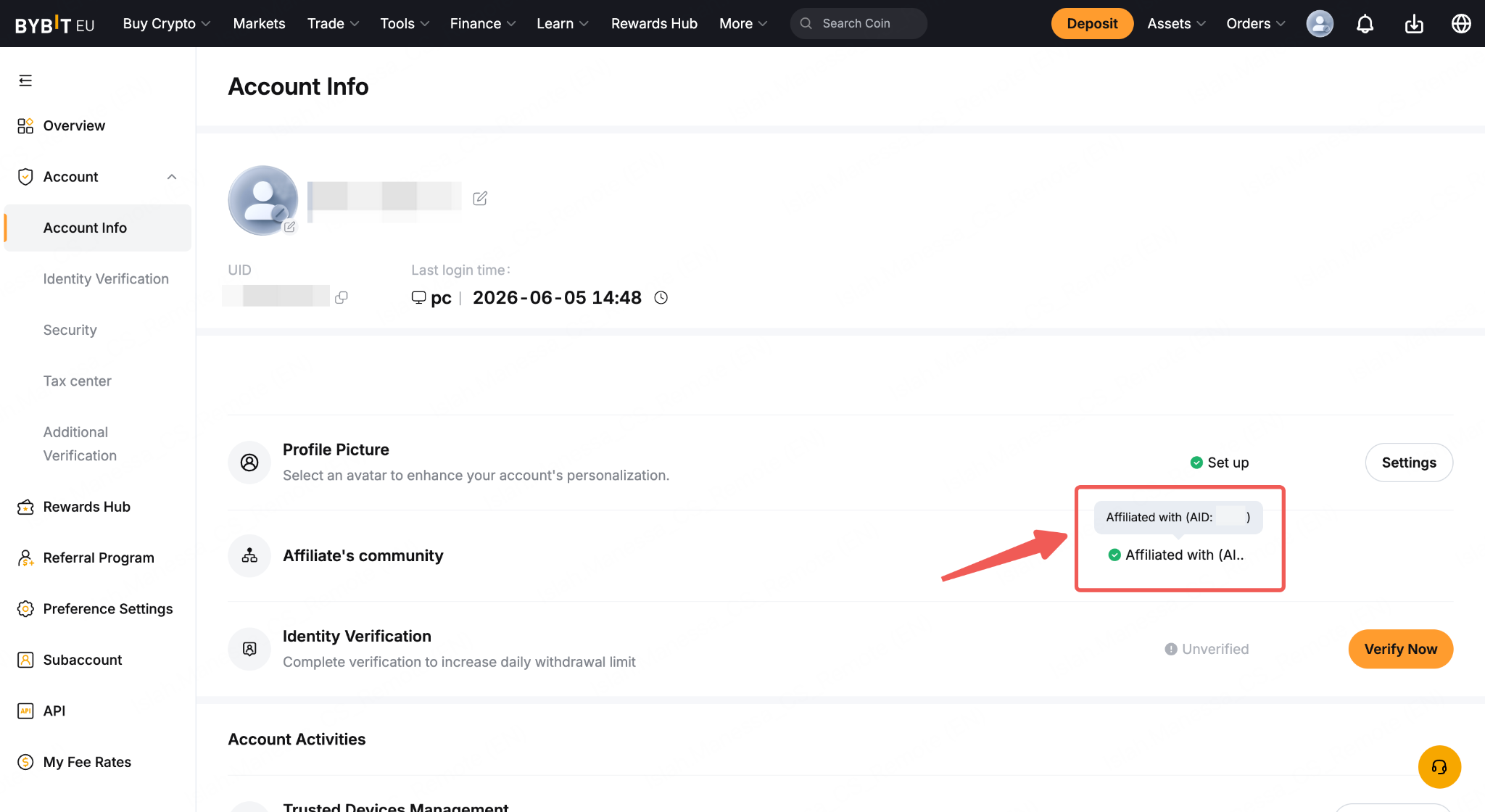Click the Profile Picture Settings button

tap(1409, 463)
